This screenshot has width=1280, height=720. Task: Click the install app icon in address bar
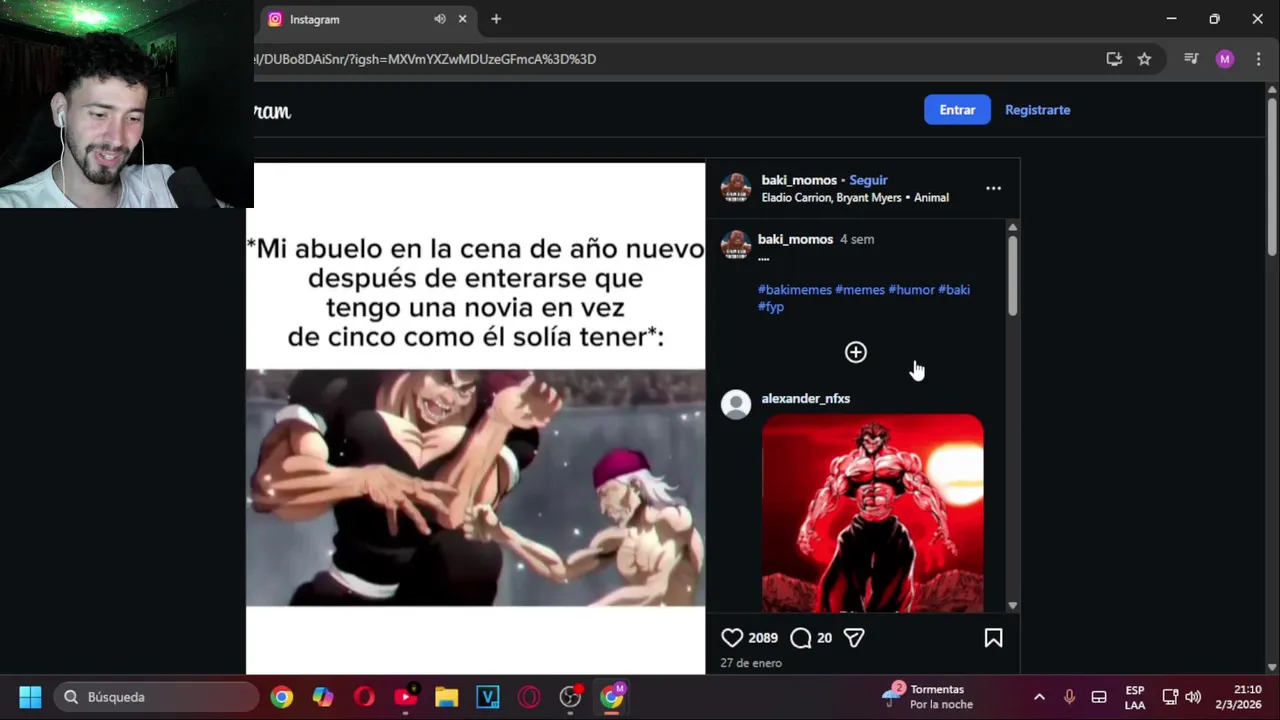(x=1114, y=59)
